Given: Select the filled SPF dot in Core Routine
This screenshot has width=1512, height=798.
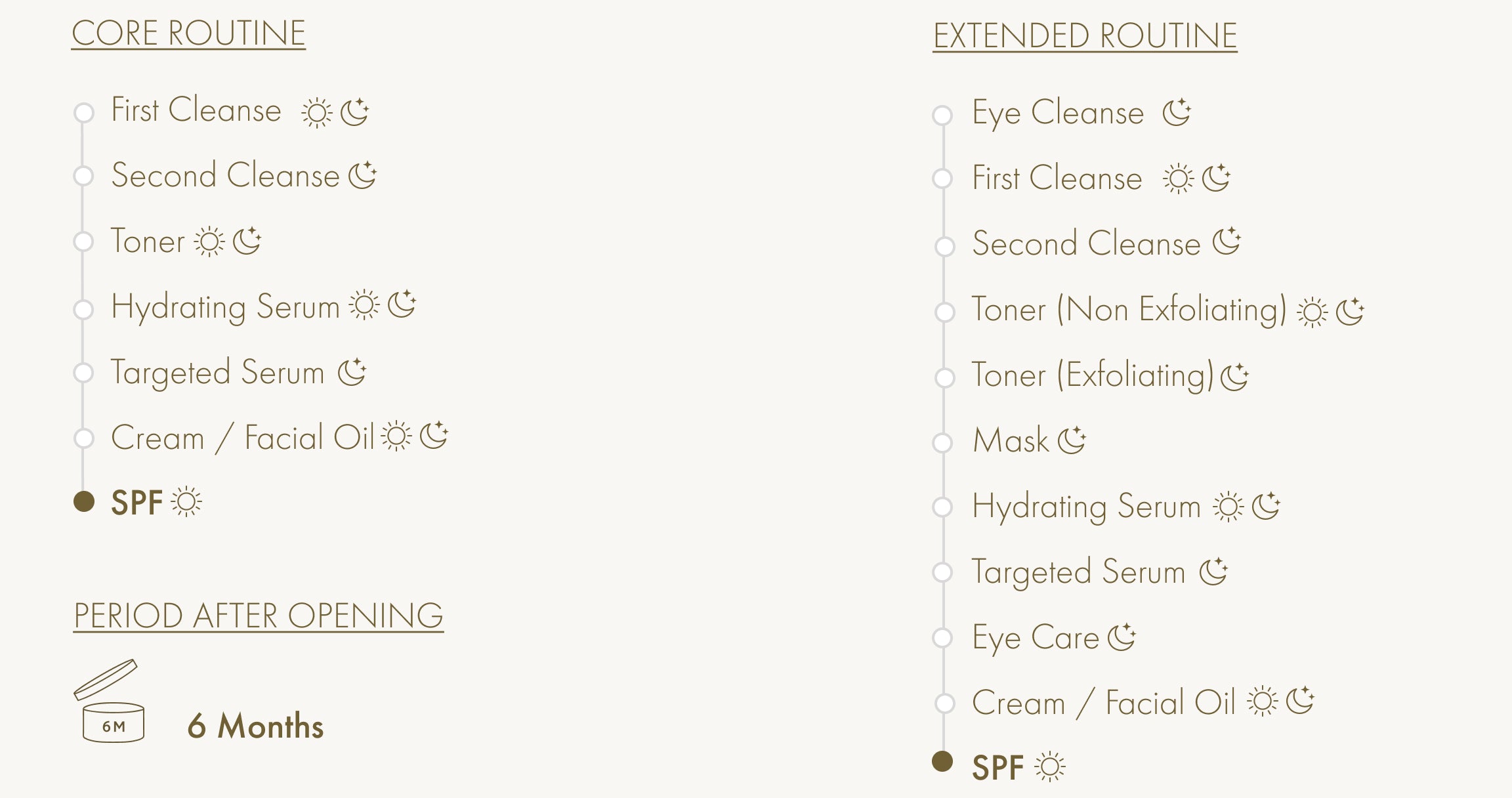Looking at the screenshot, I should [x=84, y=501].
